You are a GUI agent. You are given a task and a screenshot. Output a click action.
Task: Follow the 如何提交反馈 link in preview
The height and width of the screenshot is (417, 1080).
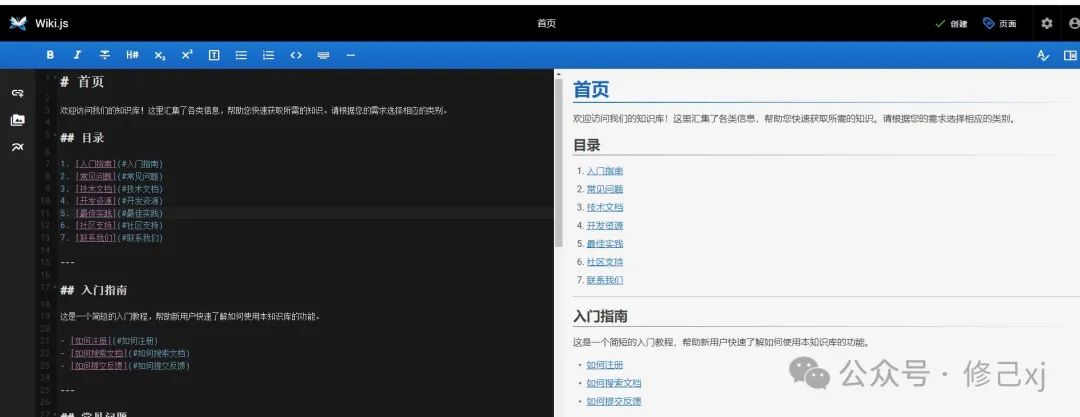pos(614,401)
